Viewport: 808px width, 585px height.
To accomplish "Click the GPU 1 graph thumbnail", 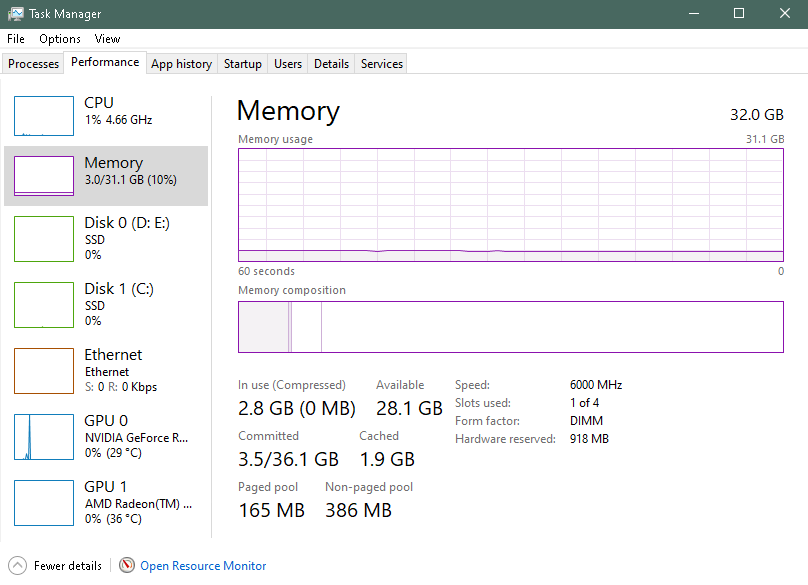I will point(44,503).
